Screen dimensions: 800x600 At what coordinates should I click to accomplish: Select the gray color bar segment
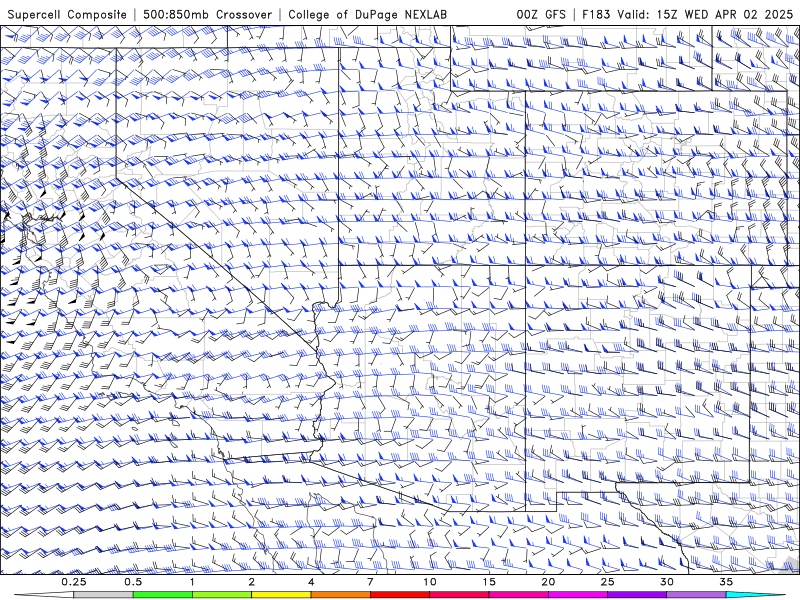click(104, 595)
